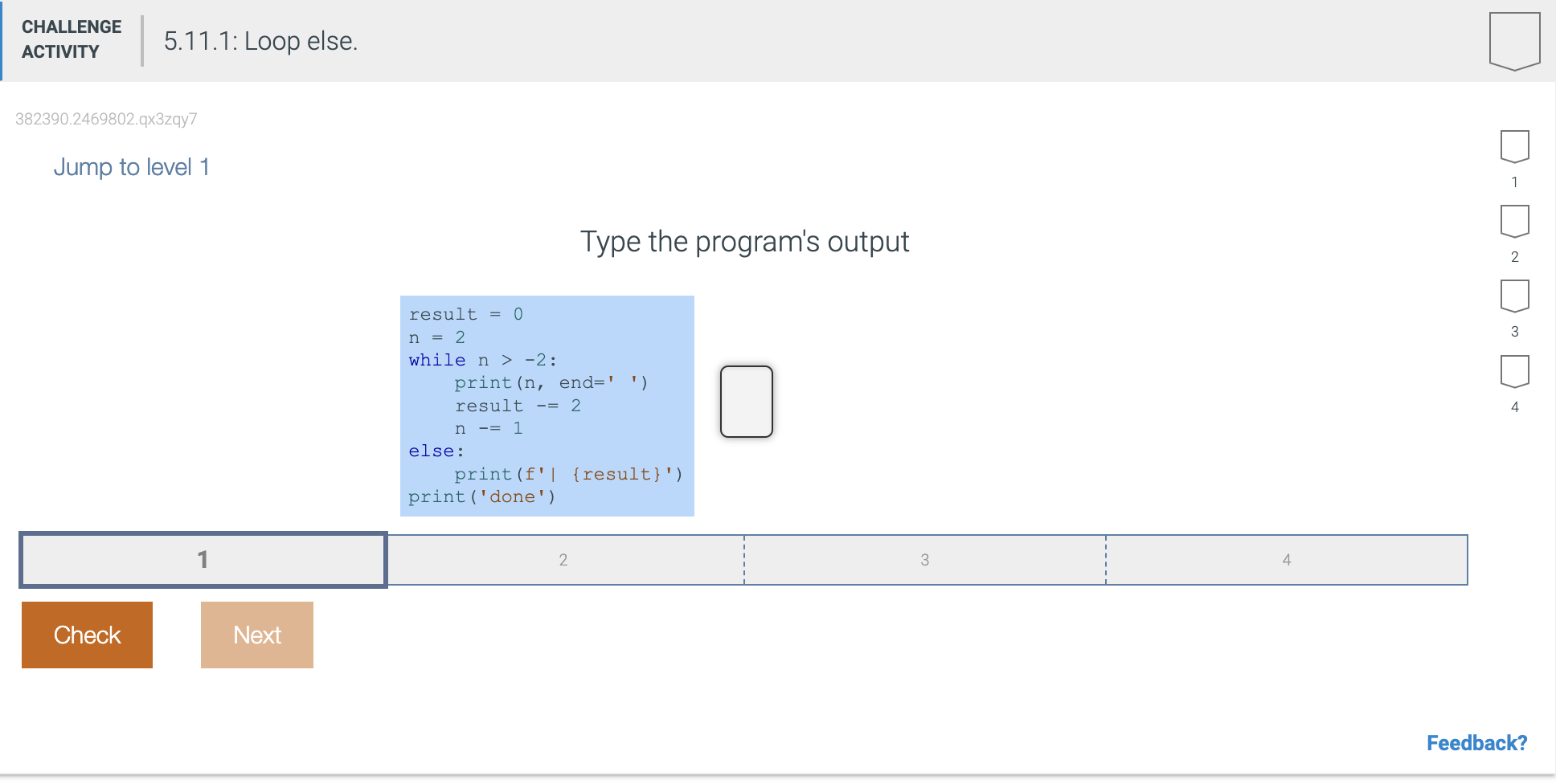Click the activity ID text above the exercise
Image resolution: width=1556 pixels, height=784 pixels.
coord(107,119)
